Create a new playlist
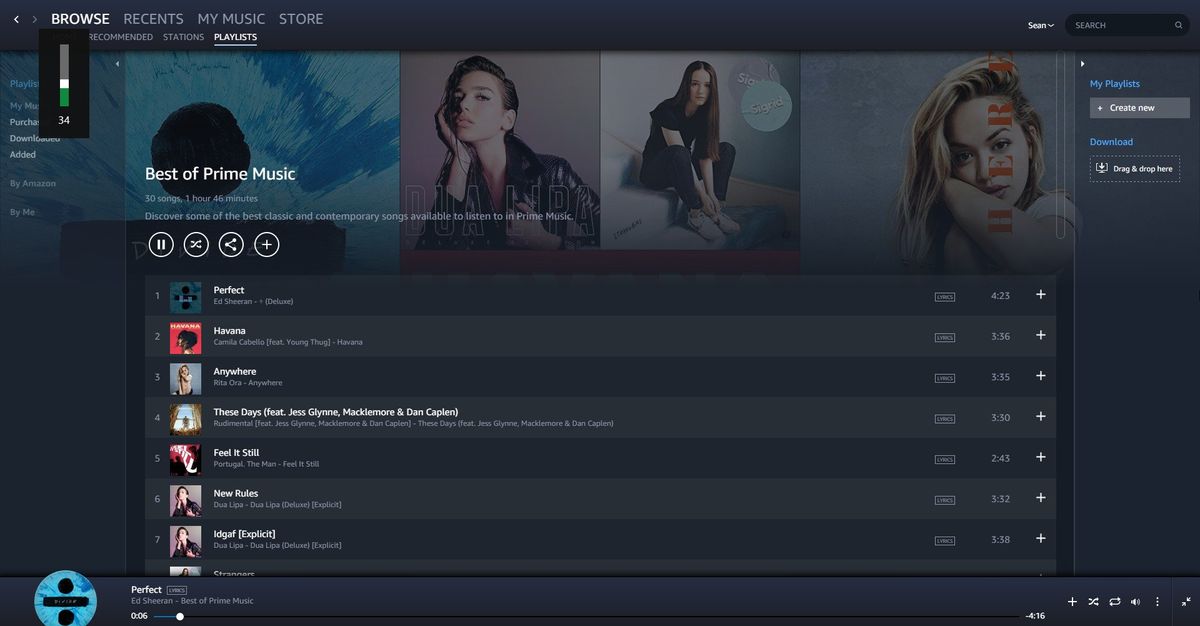The width and height of the screenshot is (1200, 626). point(1138,107)
